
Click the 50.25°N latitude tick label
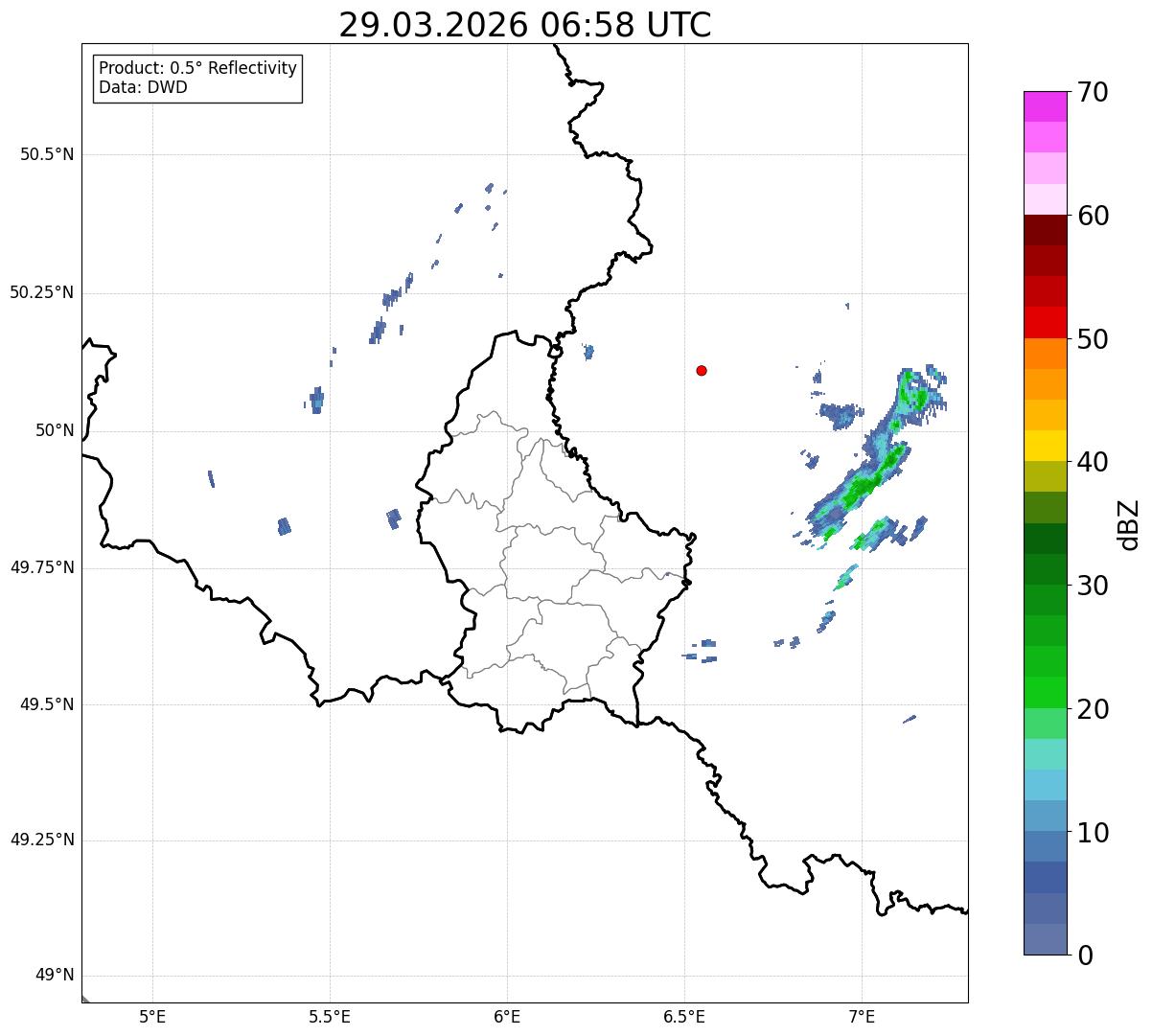[x=41, y=292]
